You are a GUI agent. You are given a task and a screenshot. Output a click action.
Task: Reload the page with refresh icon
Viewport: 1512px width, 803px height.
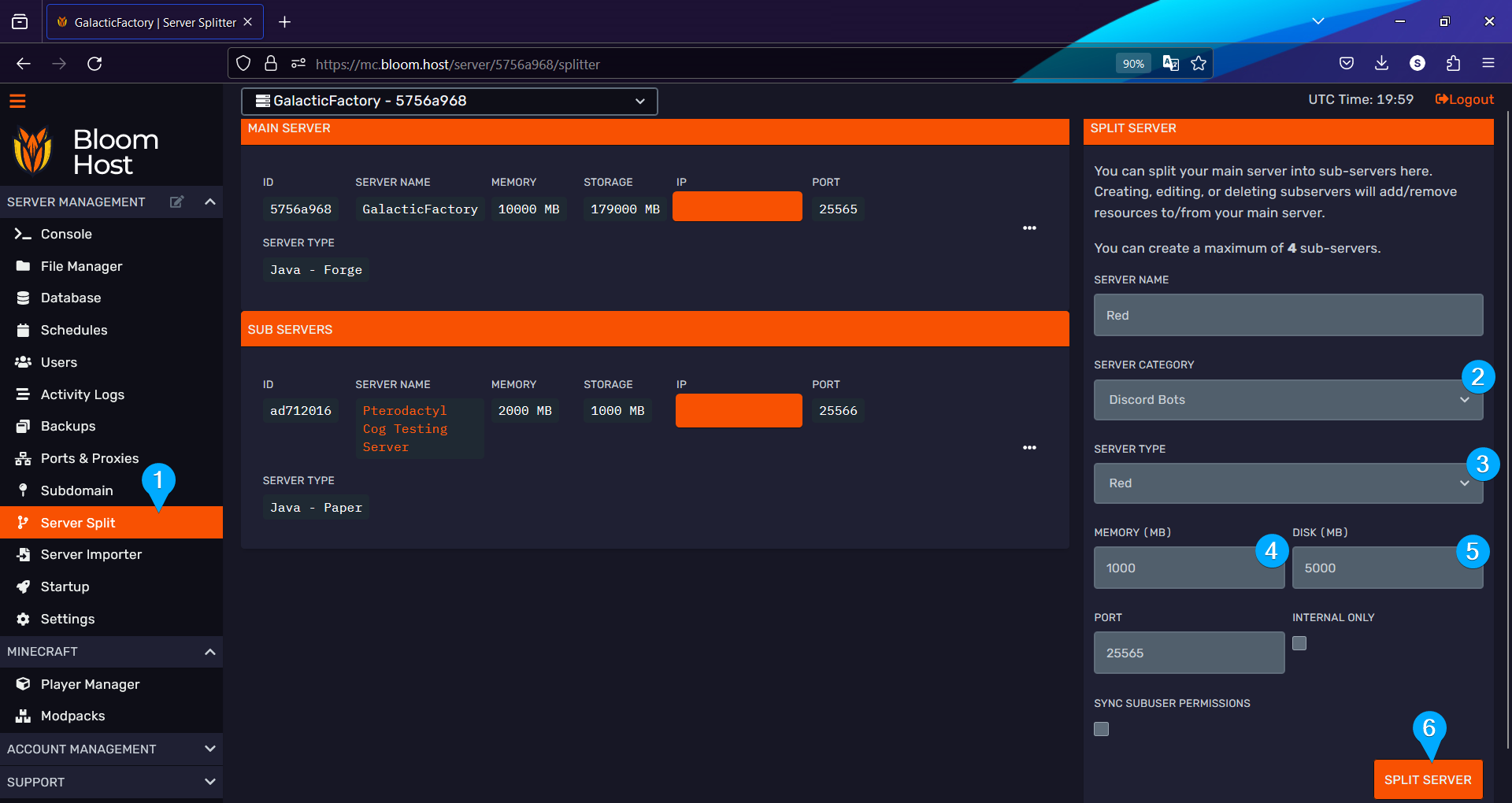coord(94,64)
